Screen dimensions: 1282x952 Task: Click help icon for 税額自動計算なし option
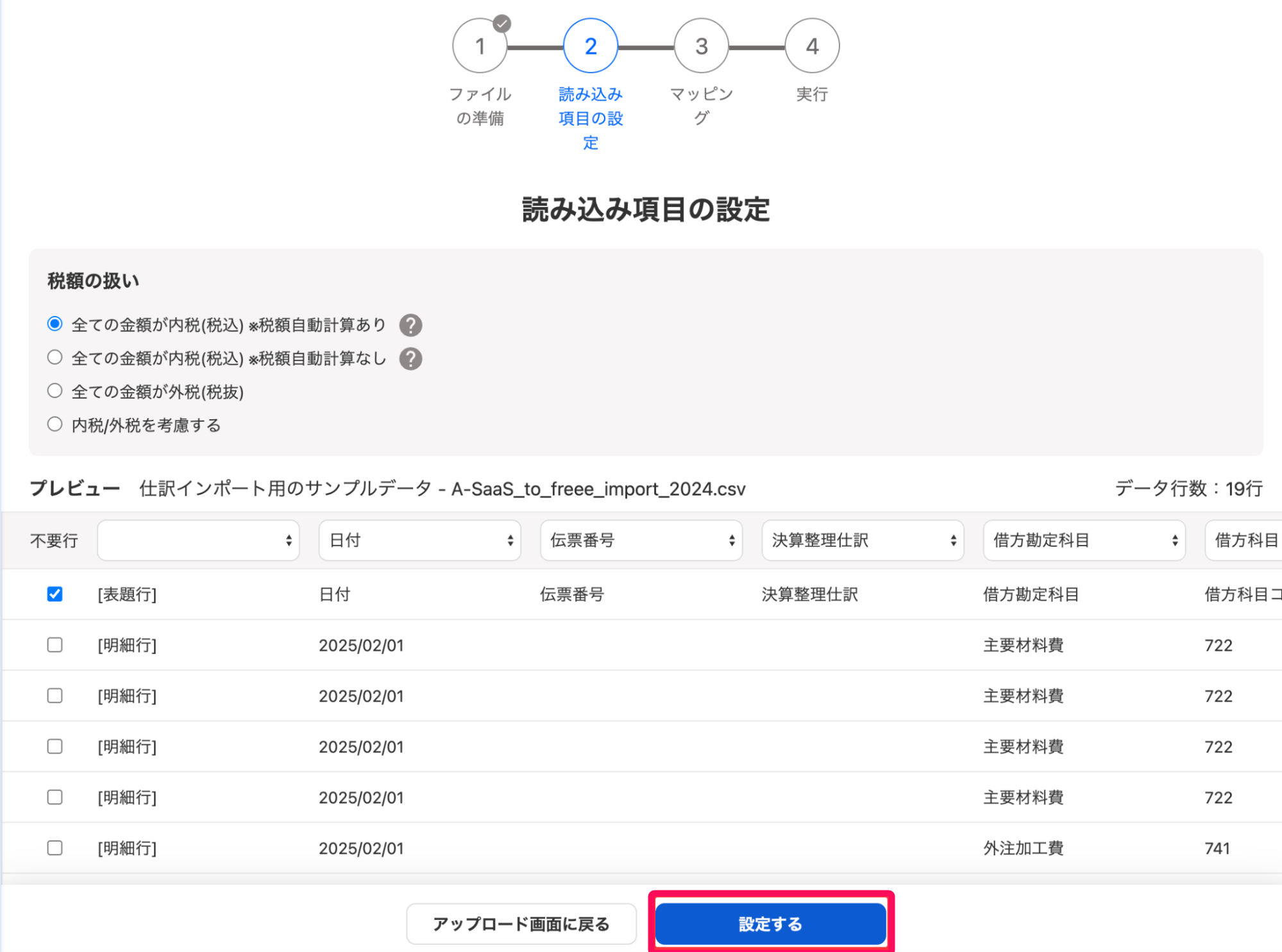coord(410,358)
